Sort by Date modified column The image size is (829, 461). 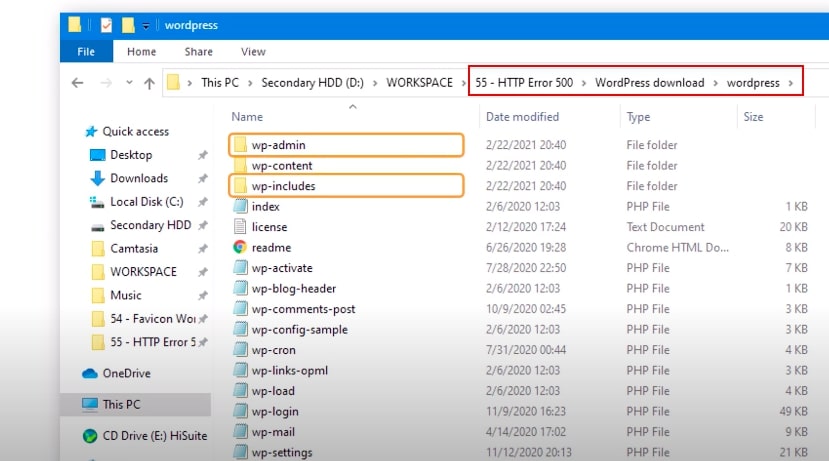click(522, 117)
